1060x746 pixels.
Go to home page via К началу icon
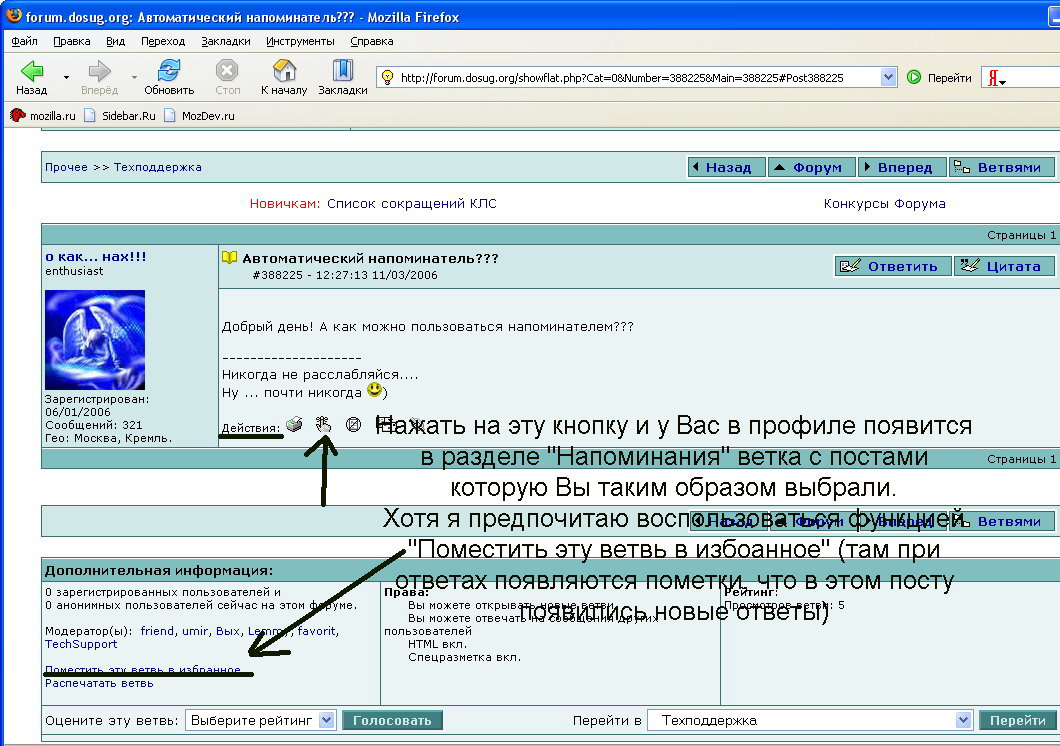coord(284,76)
